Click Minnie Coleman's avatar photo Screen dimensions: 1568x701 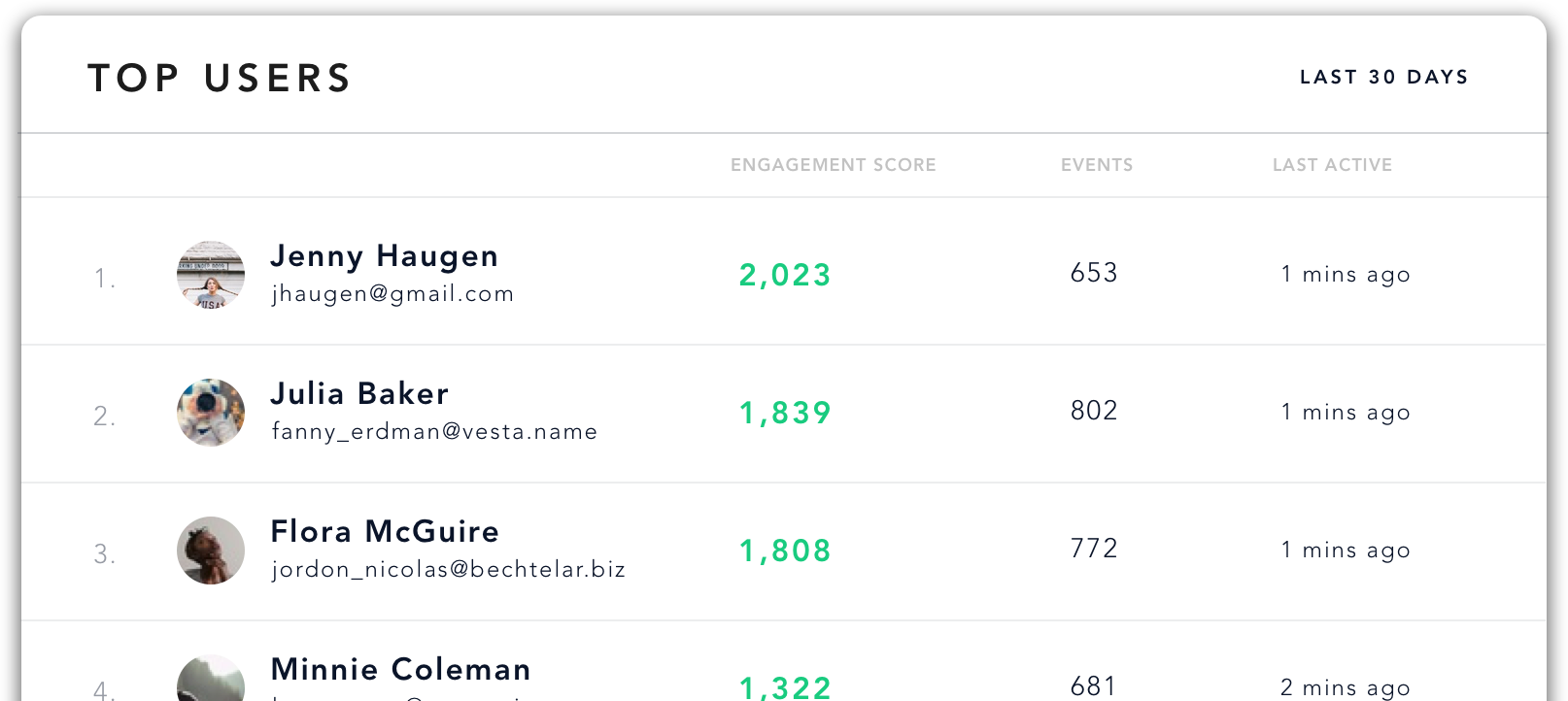tap(211, 679)
